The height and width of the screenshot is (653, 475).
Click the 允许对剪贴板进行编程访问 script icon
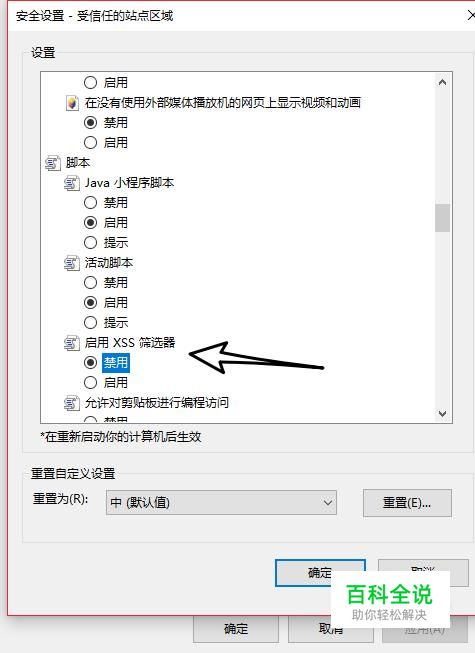[x=71, y=403]
